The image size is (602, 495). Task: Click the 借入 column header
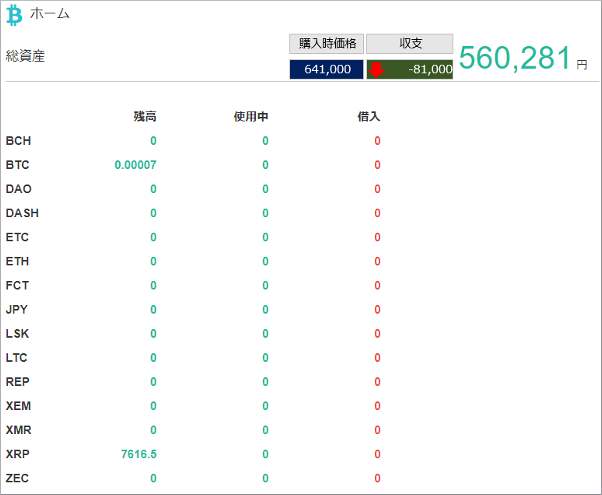[x=369, y=116]
